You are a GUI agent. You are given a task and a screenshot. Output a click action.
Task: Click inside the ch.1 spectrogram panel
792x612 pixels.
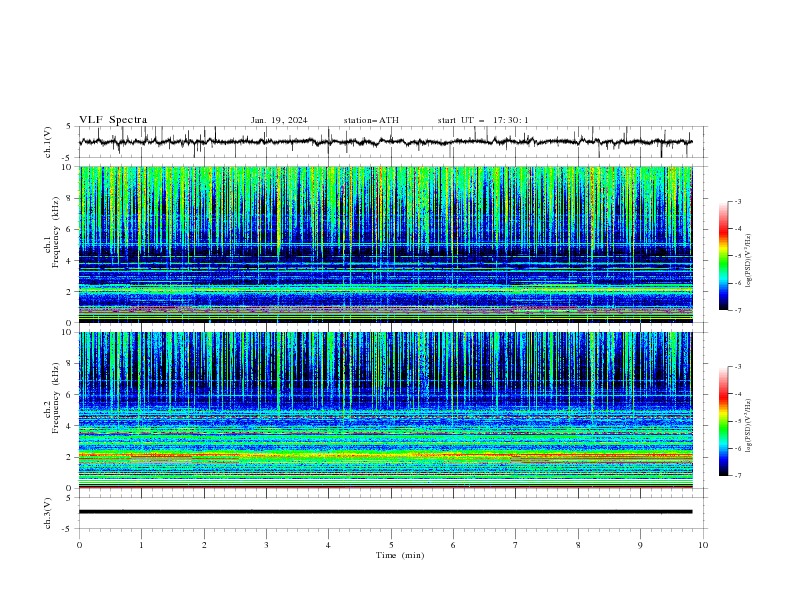coord(385,244)
